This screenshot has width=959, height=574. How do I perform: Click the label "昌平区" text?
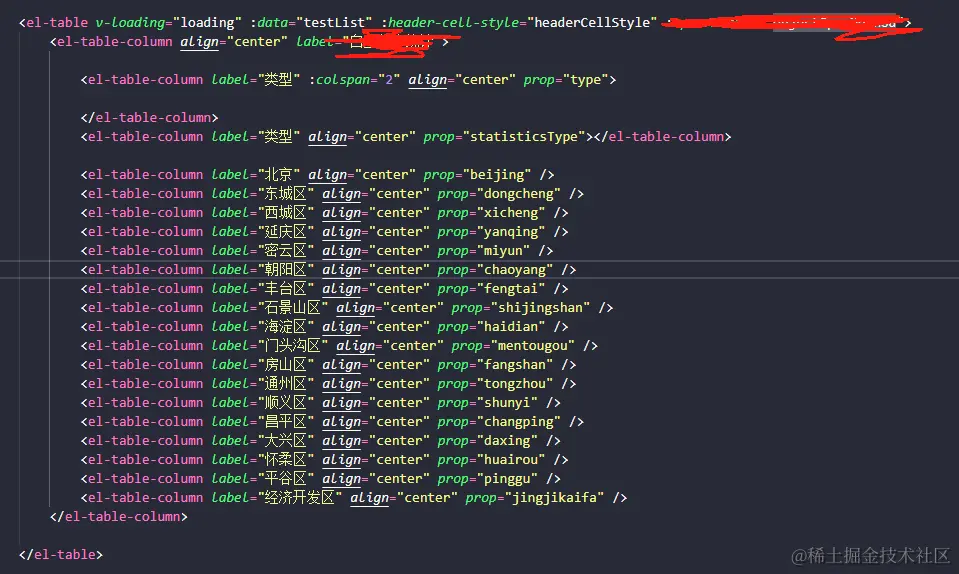(286, 421)
